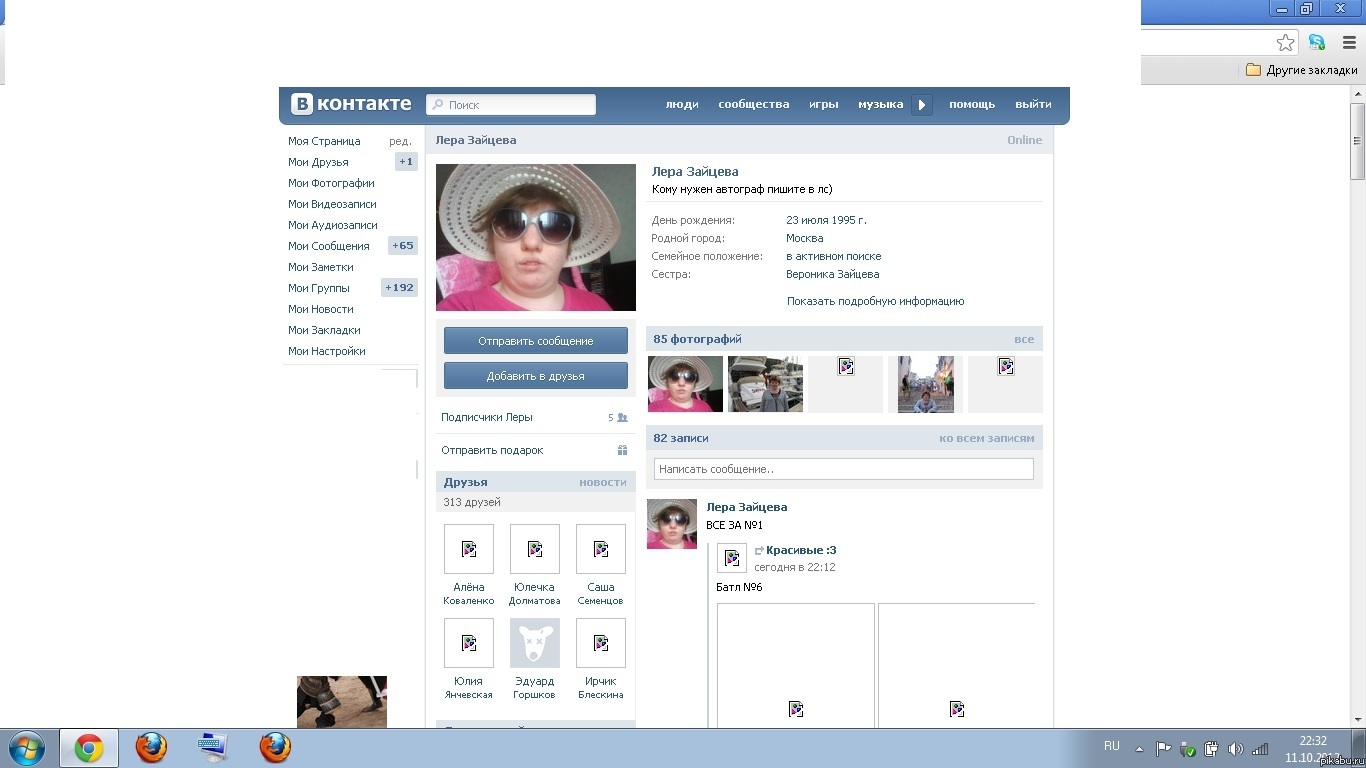This screenshot has height=768, width=1366.
Task: Click the volume speaker icon in tray
Action: click(1235, 748)
